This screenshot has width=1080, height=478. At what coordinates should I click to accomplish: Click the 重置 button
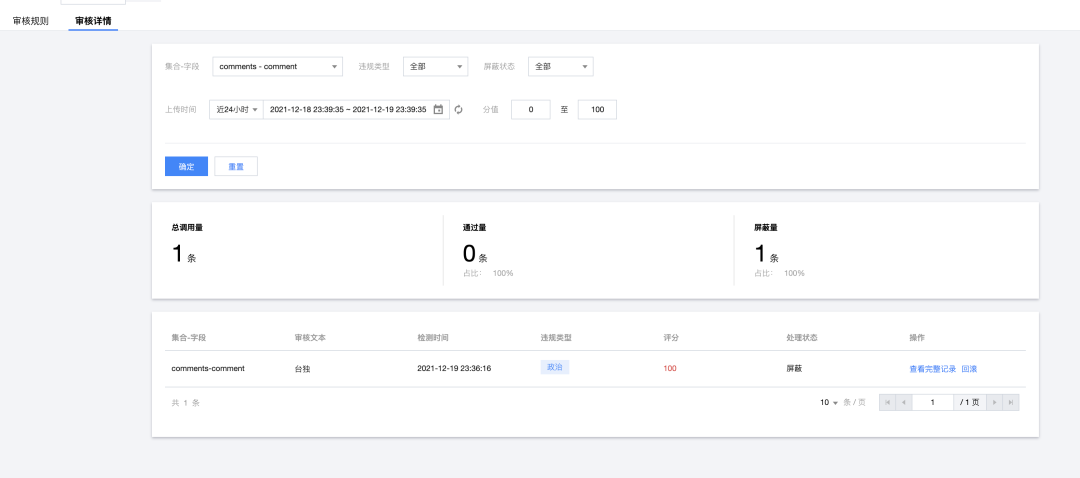pos(236,167)
